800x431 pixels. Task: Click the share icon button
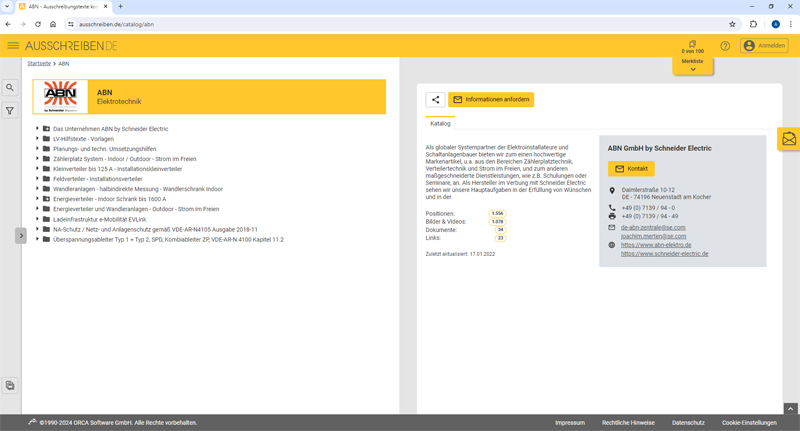pos(435,99)
